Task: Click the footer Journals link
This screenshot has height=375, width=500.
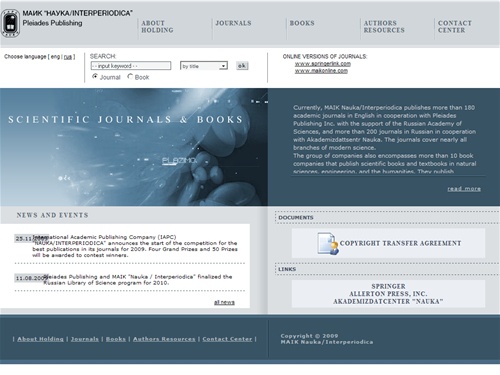Action: pyautogui.click(x=85, y=339)
